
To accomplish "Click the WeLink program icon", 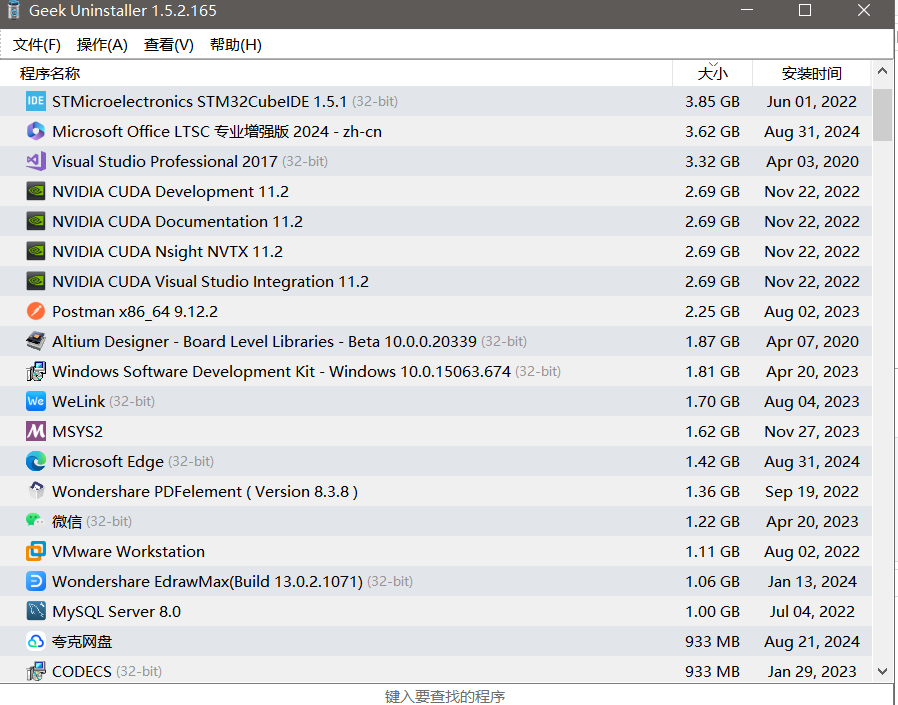I will click(36, 401).
